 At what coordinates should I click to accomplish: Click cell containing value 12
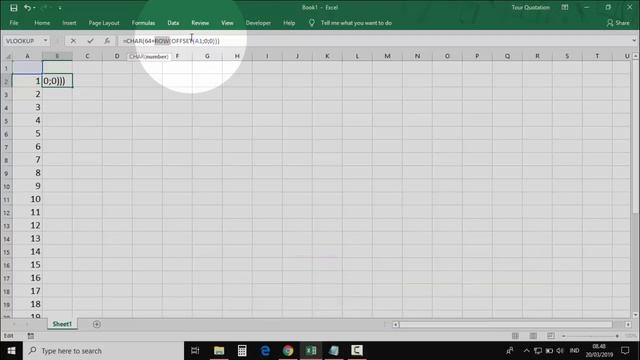point(27,225)
